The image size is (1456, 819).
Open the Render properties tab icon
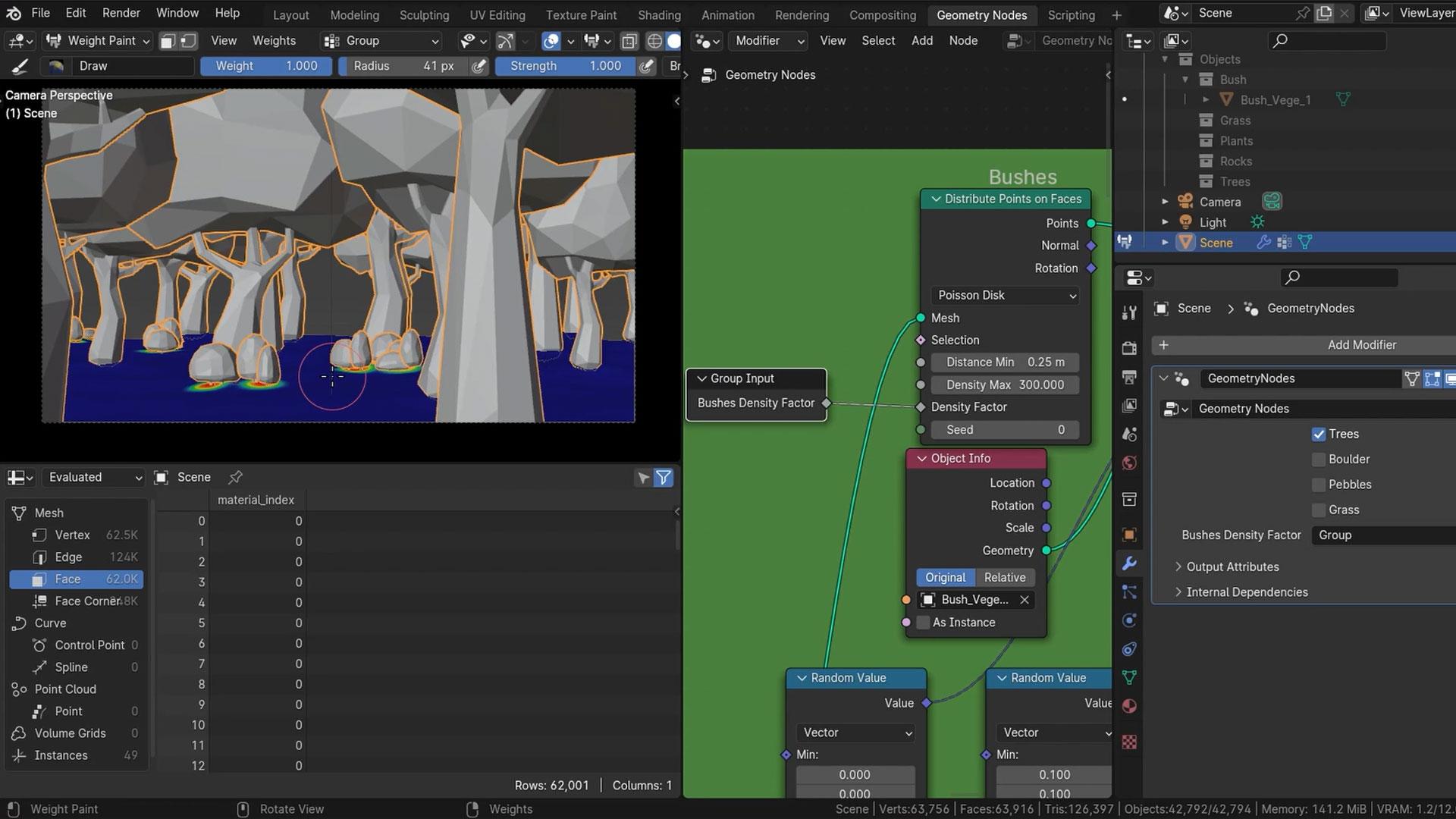pyautogui.click(x=1129, y=348)
